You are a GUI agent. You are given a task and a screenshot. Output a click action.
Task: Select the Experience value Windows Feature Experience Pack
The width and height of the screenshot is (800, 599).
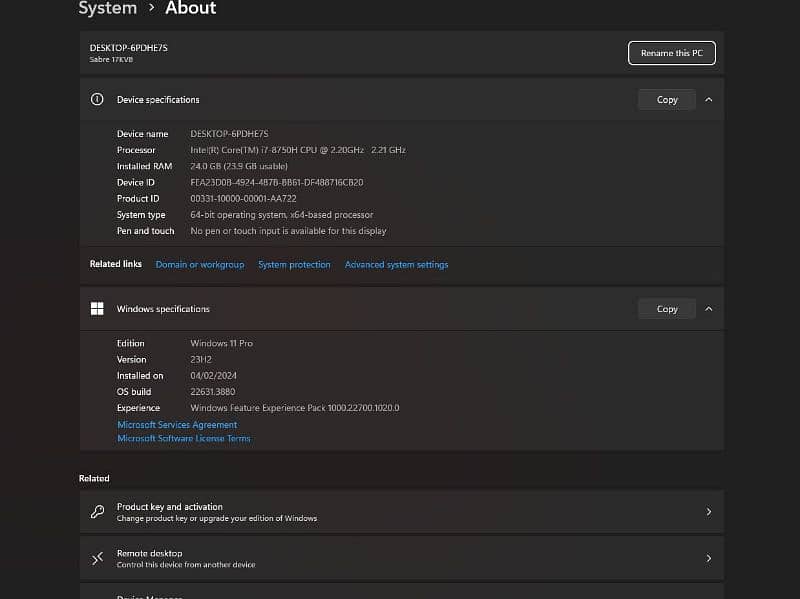point(295,408)
